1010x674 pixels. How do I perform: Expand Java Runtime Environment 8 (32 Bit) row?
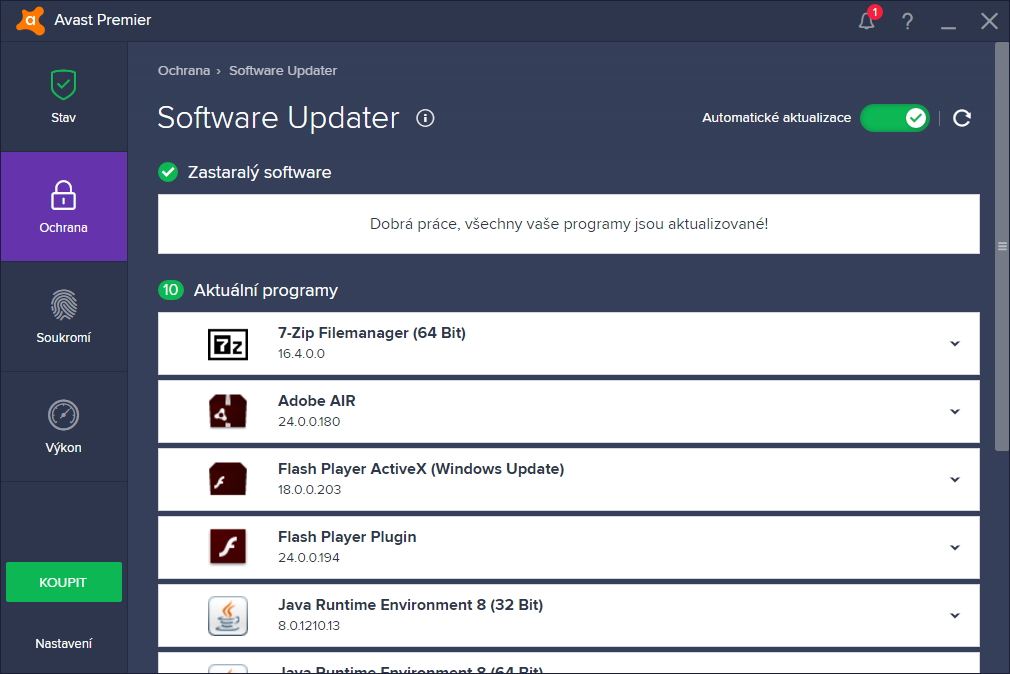click(x=955, y=615)
